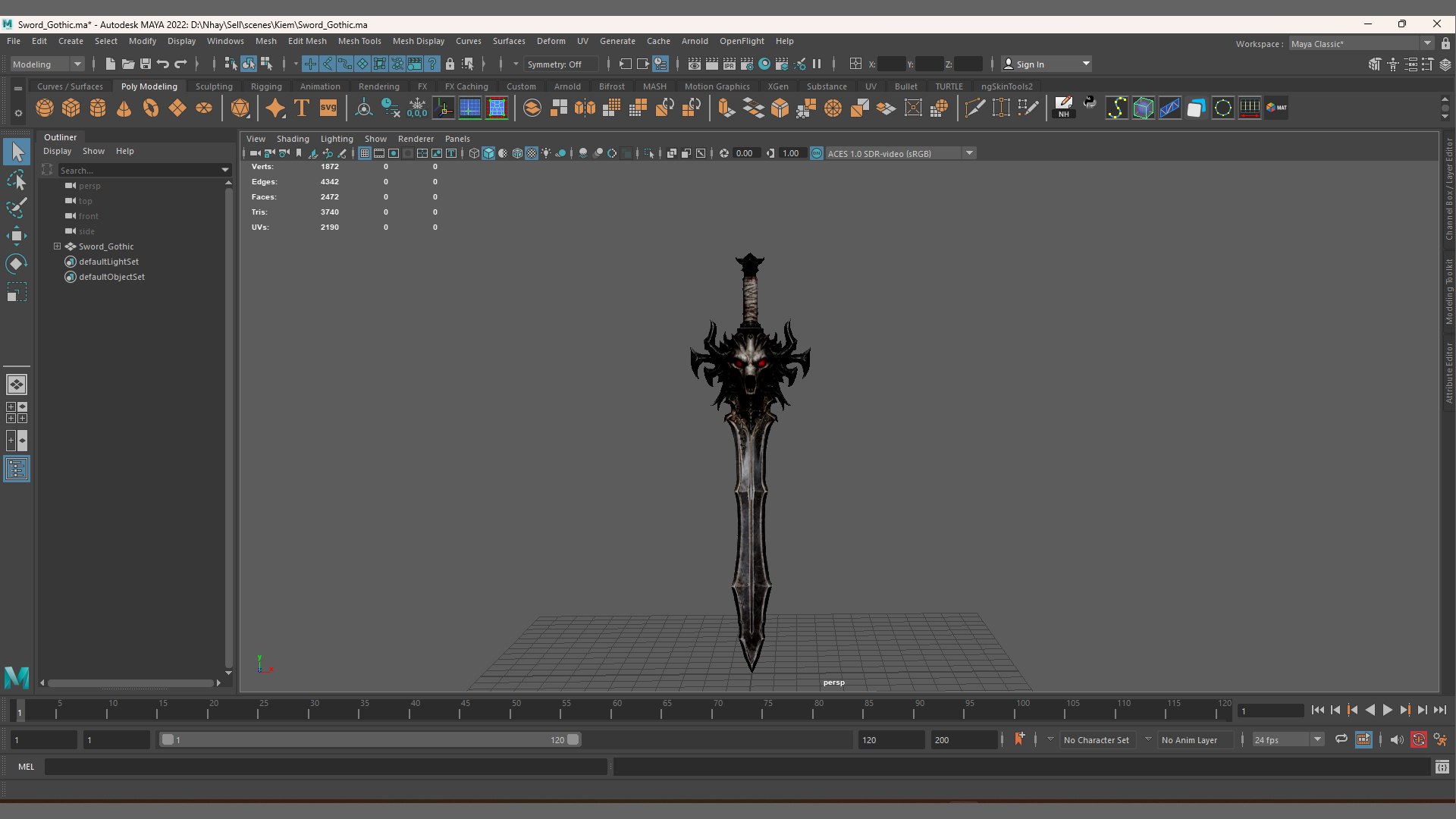Screen dimensions: 1456x819
Task: Toggle auto keyframe button
Action: (1419, 739)
